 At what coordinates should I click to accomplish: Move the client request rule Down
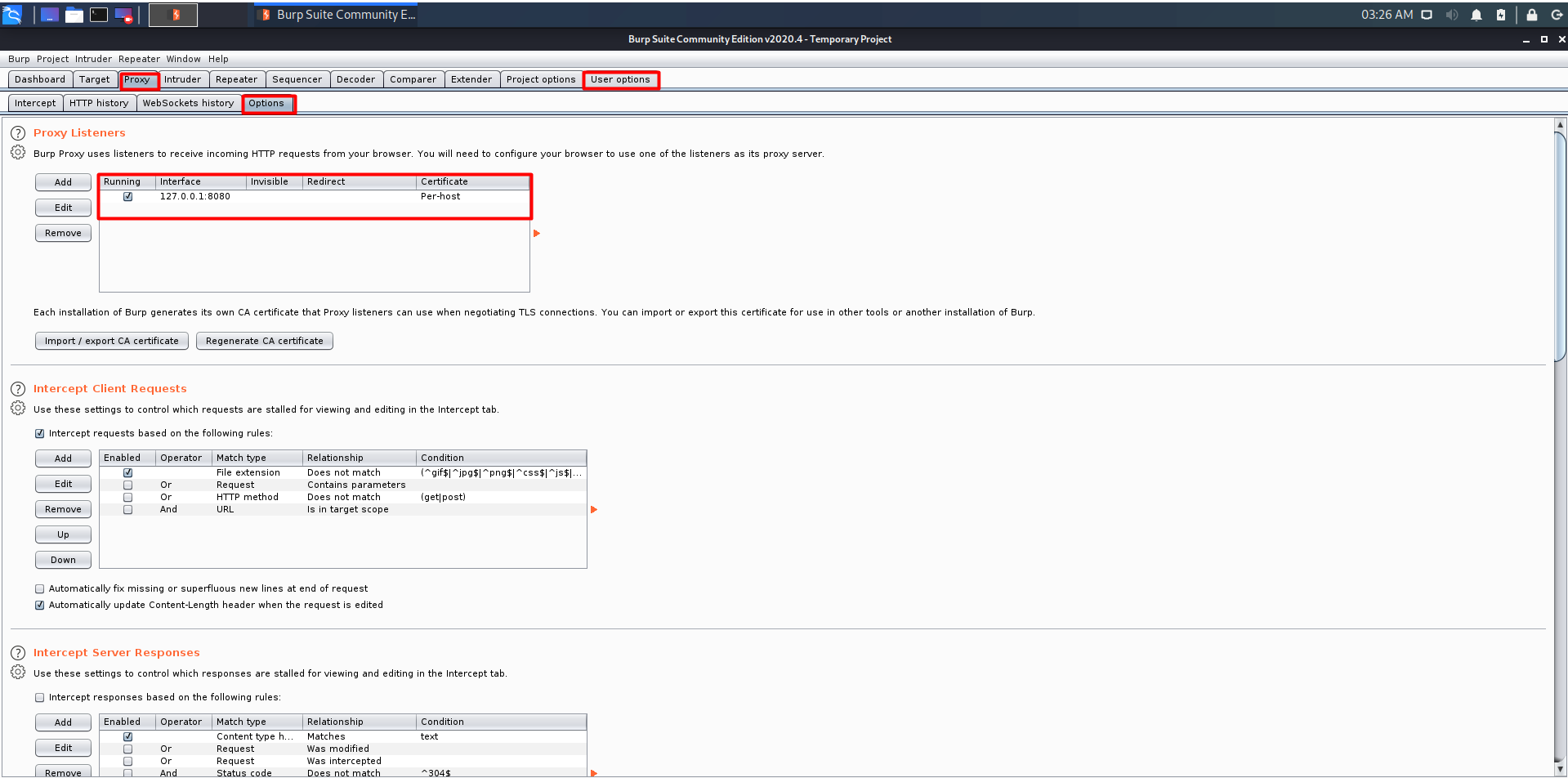tap(63, 560)
